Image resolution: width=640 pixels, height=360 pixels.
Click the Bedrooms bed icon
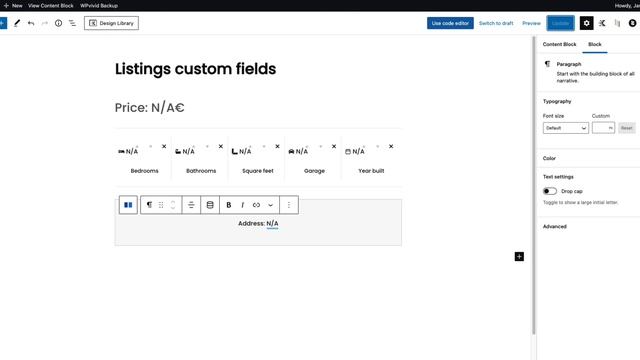click(121, 151)
